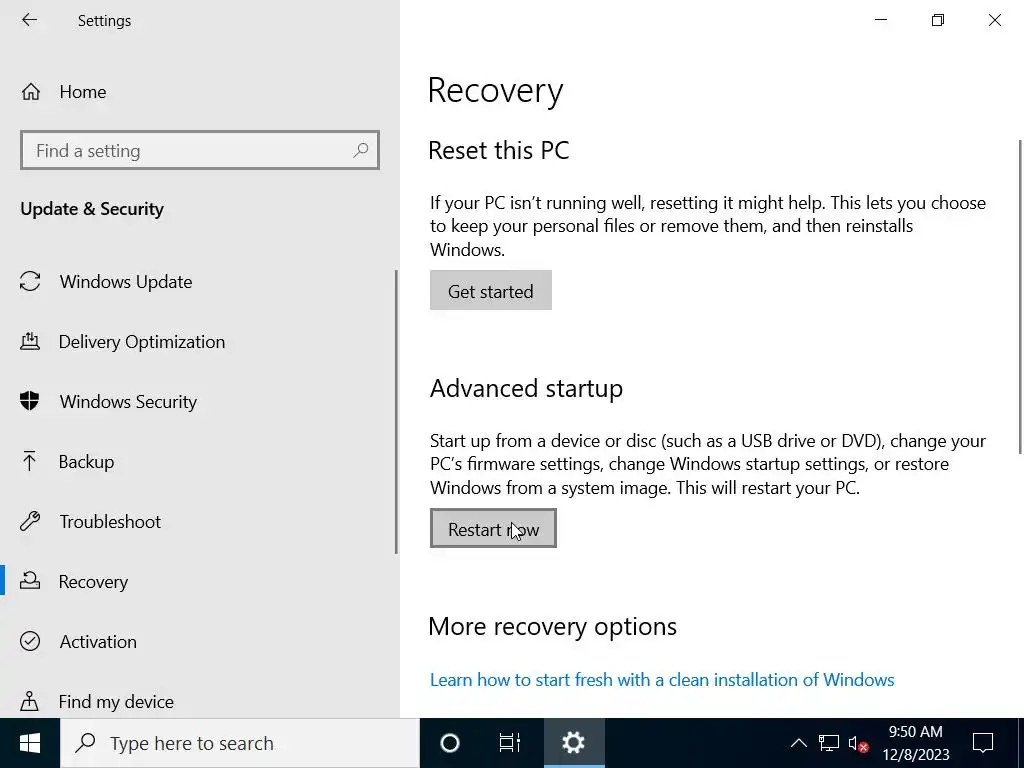Image resolution: width=1024 pixels, height=768 pixels.
Task: Click the Show desktop sliver on taskbar
Action: 1021,743
